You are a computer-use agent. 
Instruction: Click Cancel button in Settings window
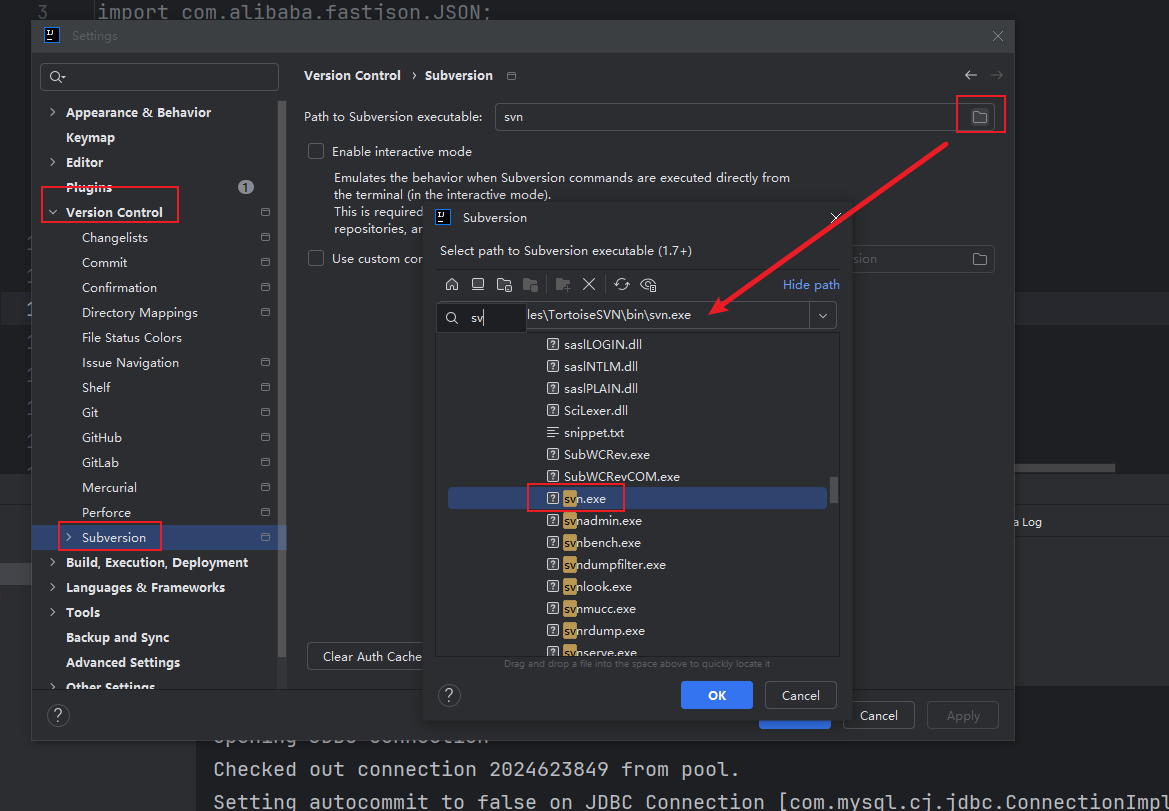(x=878, y=716)
